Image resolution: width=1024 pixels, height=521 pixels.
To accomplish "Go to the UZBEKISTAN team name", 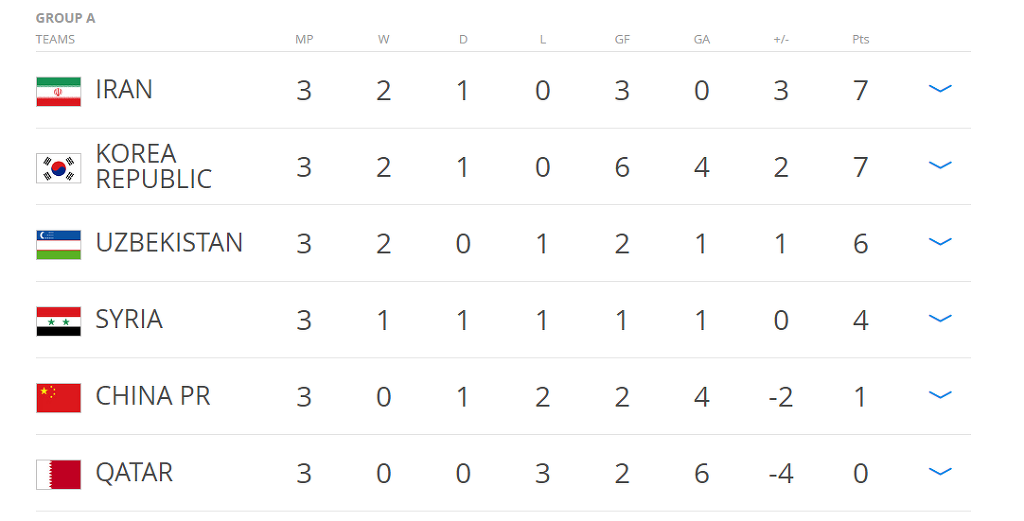I will [169, 243].
